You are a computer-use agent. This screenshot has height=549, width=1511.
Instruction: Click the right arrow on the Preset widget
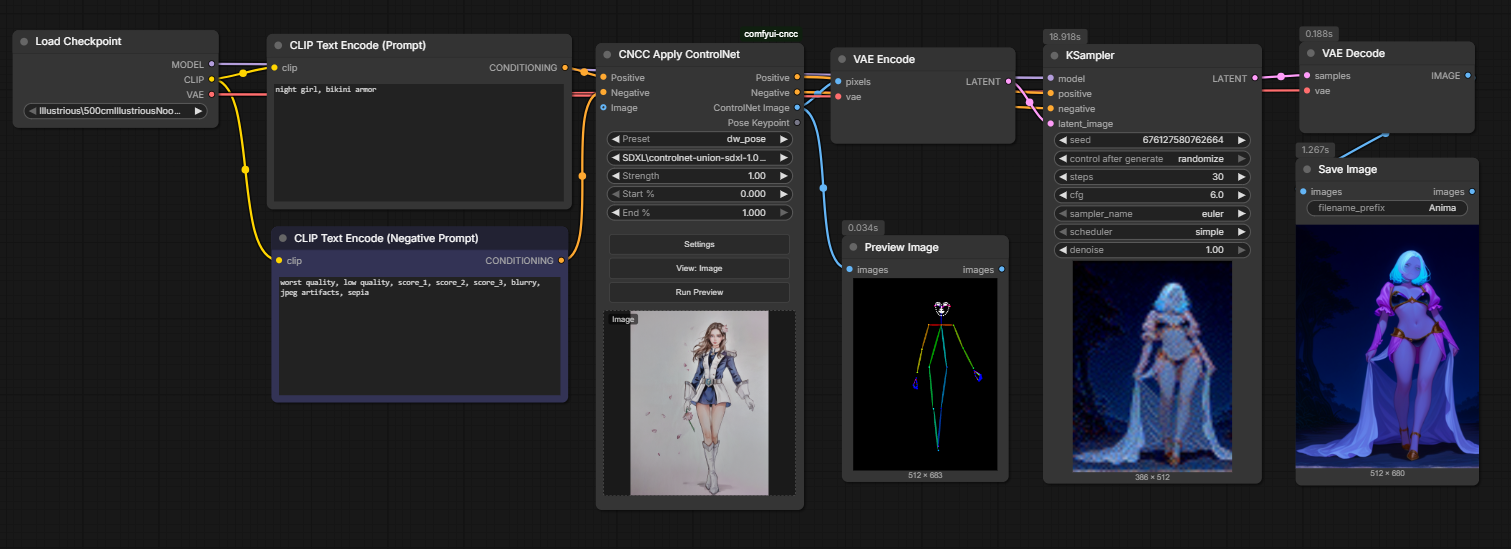tap(784, 140)
